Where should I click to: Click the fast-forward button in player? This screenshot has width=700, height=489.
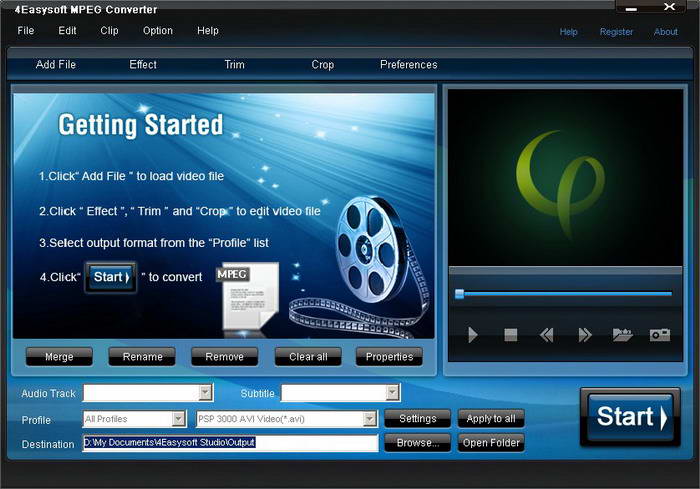coord(584,334)
